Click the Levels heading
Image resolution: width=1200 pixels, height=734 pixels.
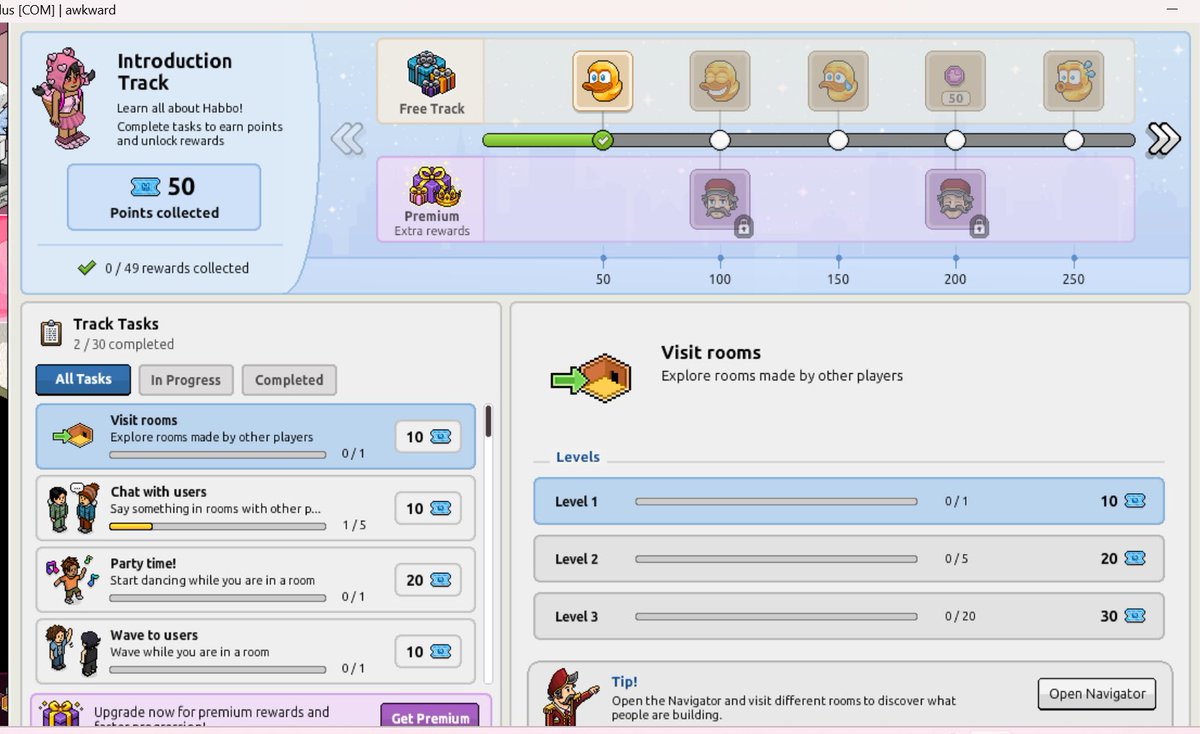click(x=578, y=457)
